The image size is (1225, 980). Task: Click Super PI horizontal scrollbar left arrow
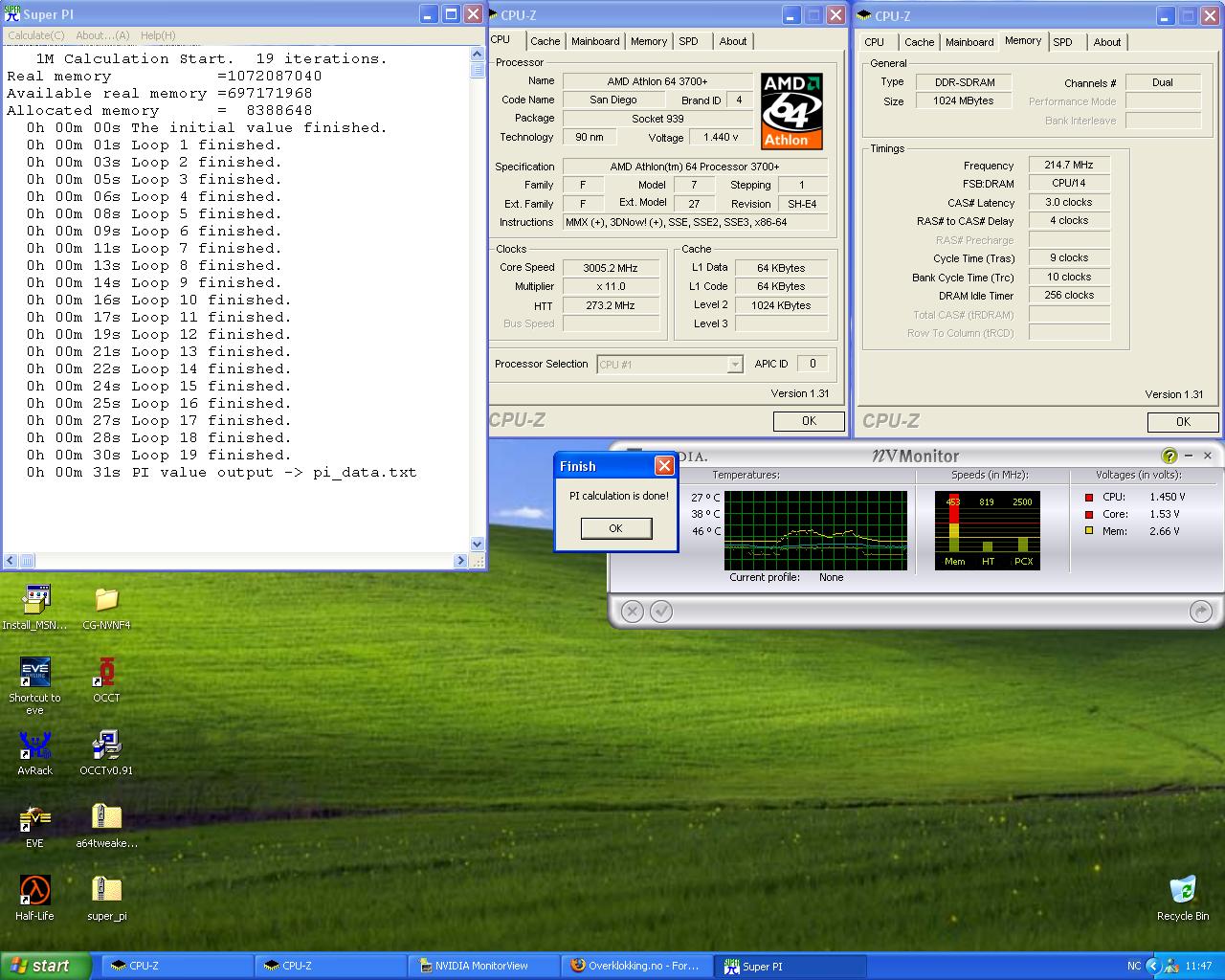click(x=11, y=561)
